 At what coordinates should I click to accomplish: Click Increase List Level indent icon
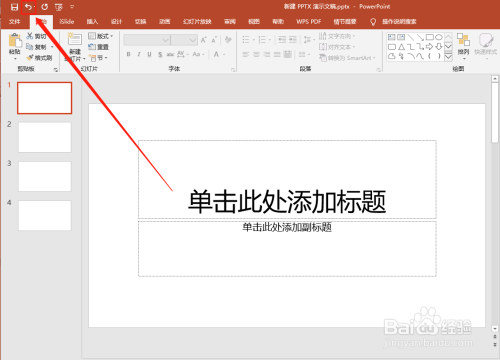point(293,40)
